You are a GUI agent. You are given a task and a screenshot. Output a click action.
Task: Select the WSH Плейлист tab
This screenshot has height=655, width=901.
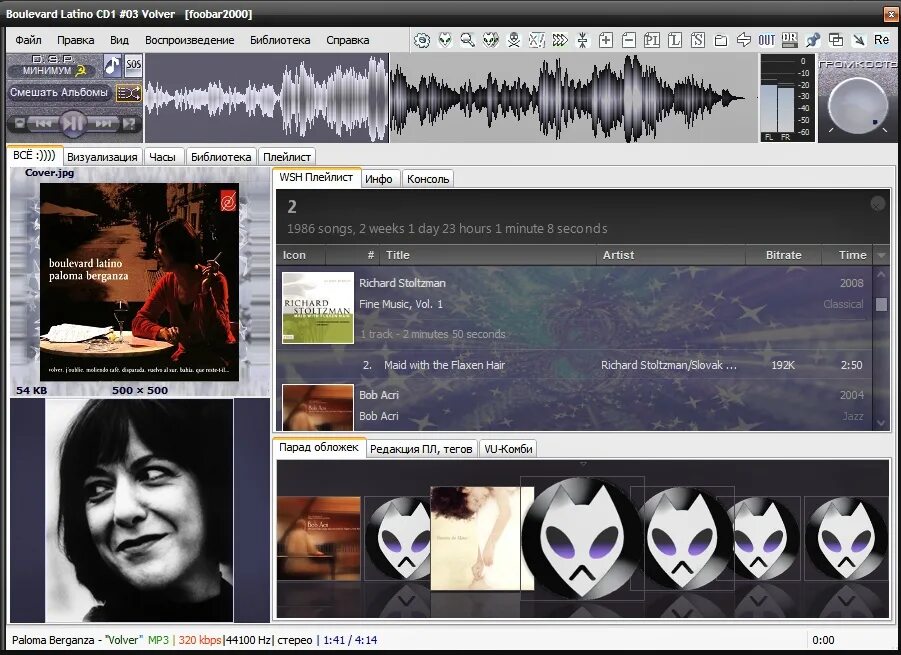click(x=316, y=178)
